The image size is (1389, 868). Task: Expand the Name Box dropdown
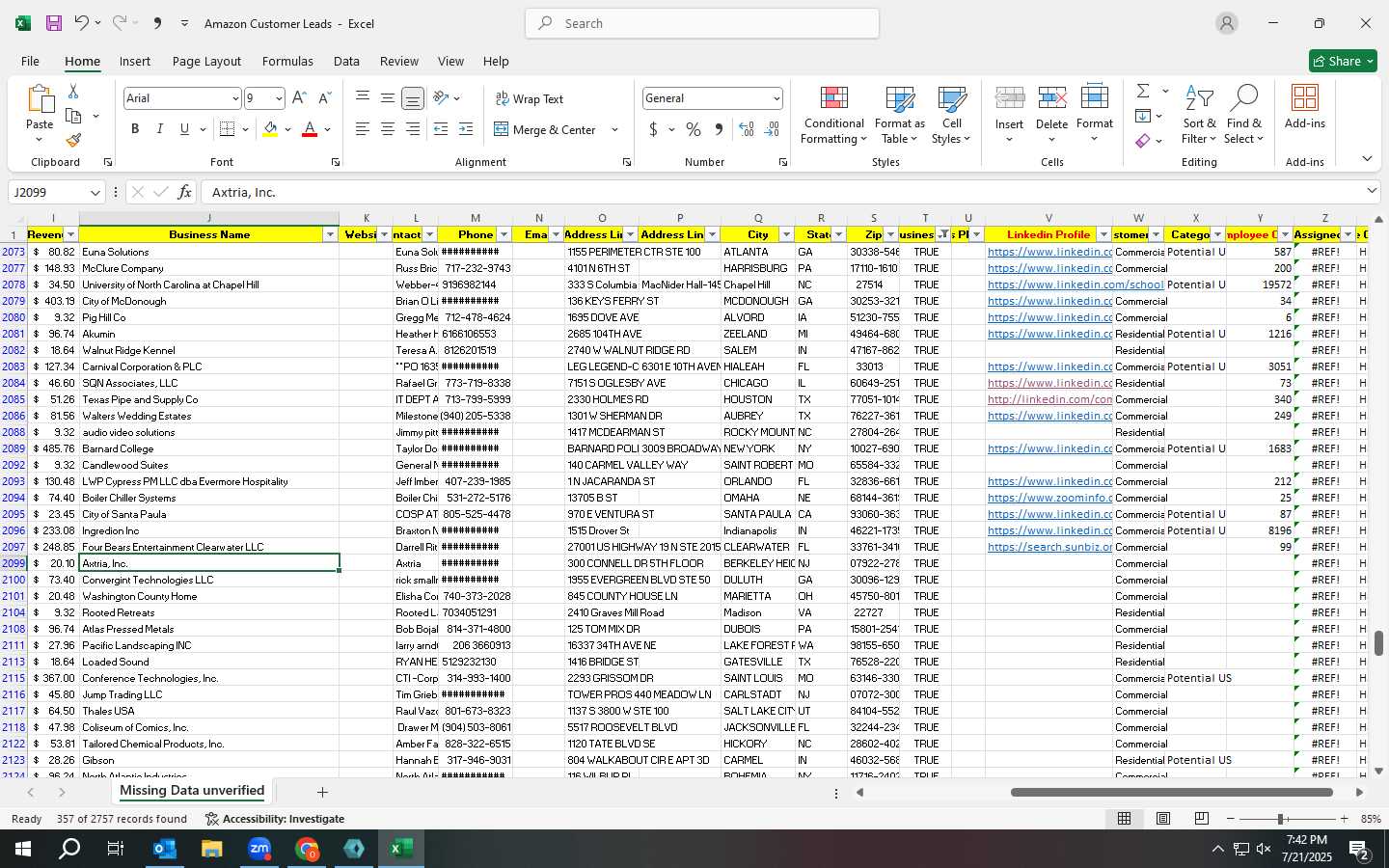click(x=95, y=193)
